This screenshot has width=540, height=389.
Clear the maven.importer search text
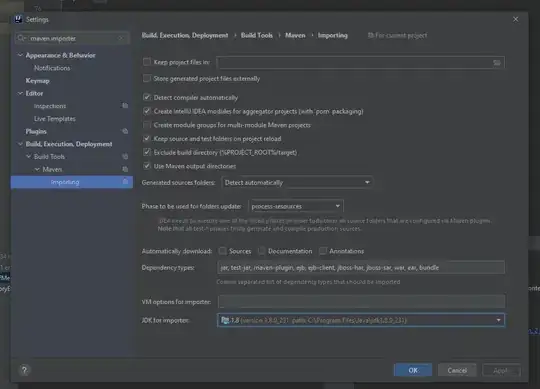[121, 38]
